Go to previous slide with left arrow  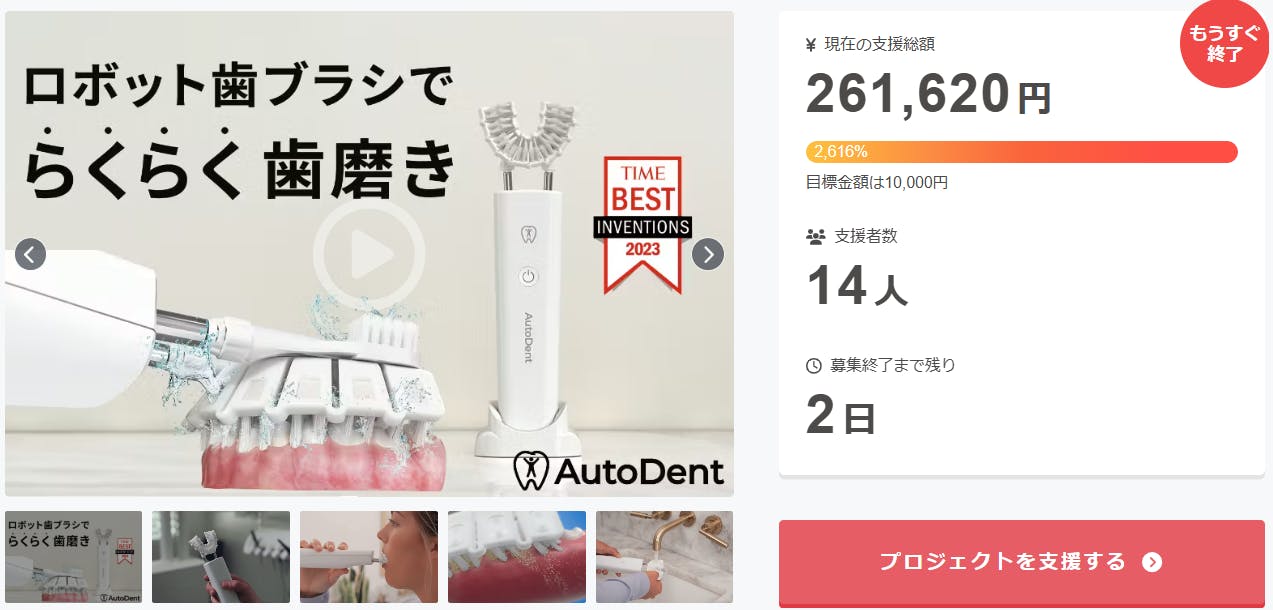click(30, 254)
